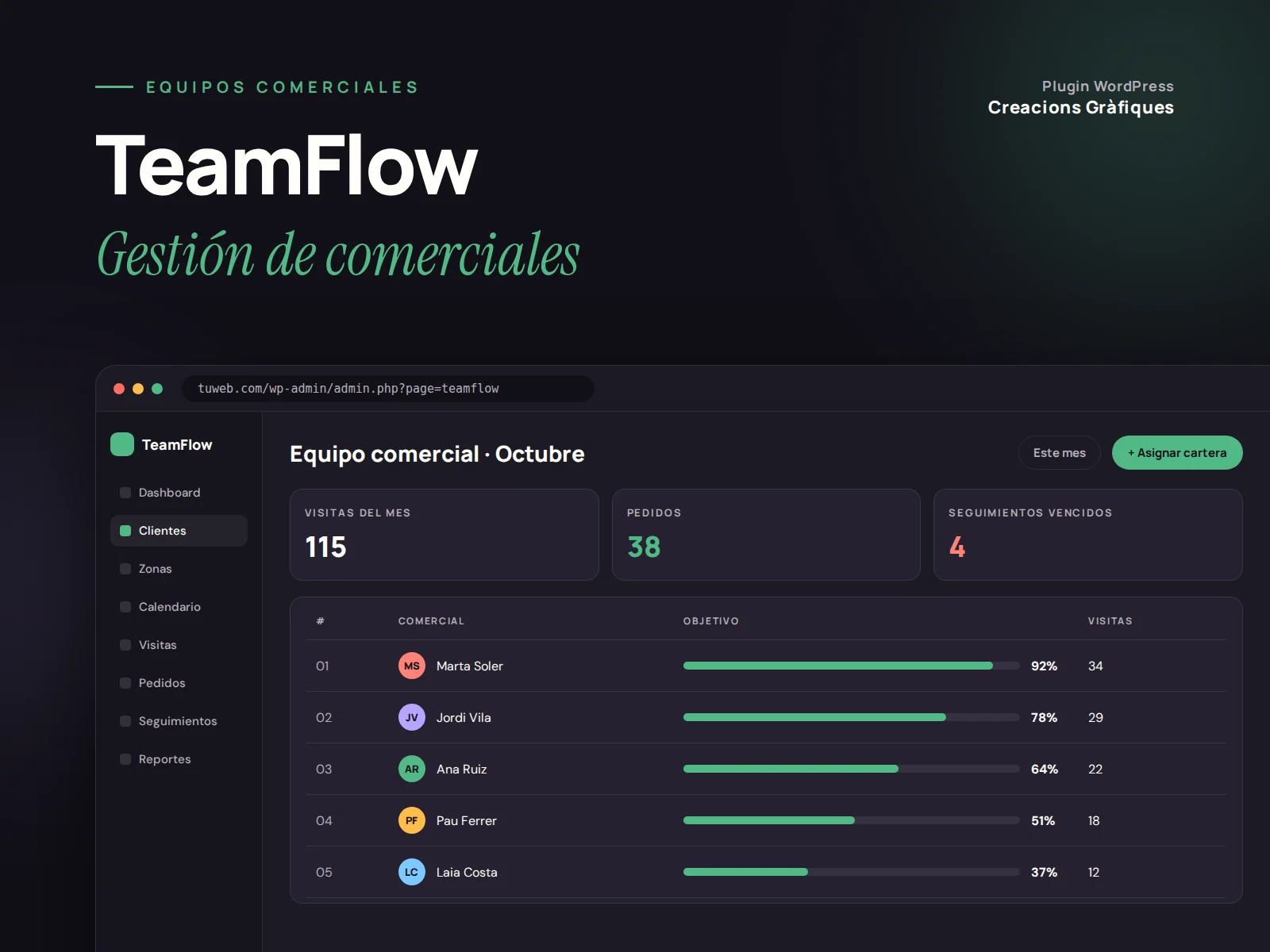
Task: Click the green square icon beside Clientes
Action: coord(125,531)
